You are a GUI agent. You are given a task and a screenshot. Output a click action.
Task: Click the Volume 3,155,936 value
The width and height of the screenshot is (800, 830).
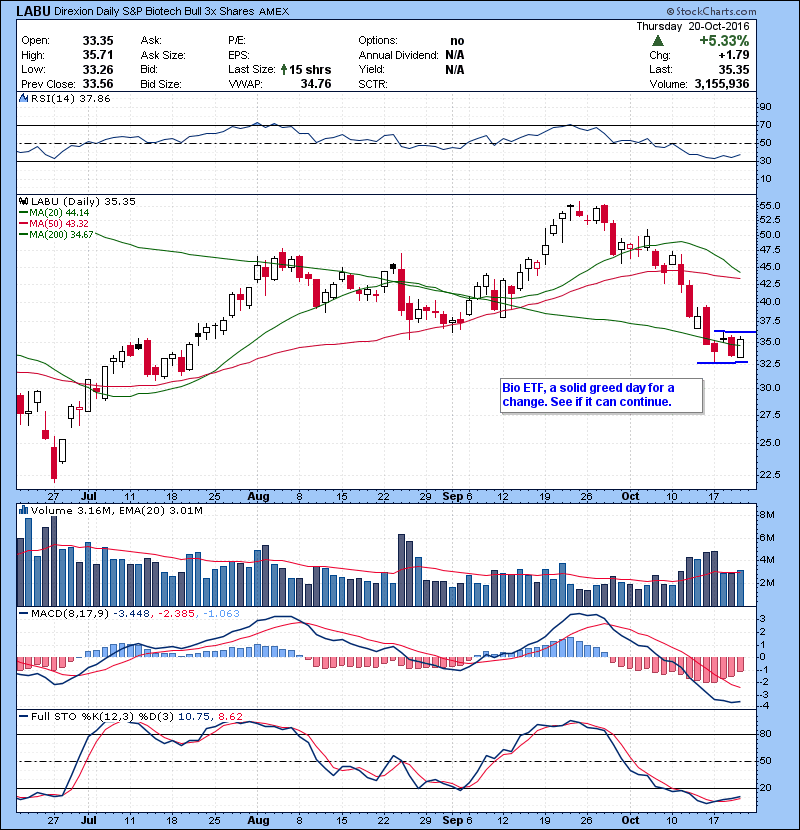(722, 84)
